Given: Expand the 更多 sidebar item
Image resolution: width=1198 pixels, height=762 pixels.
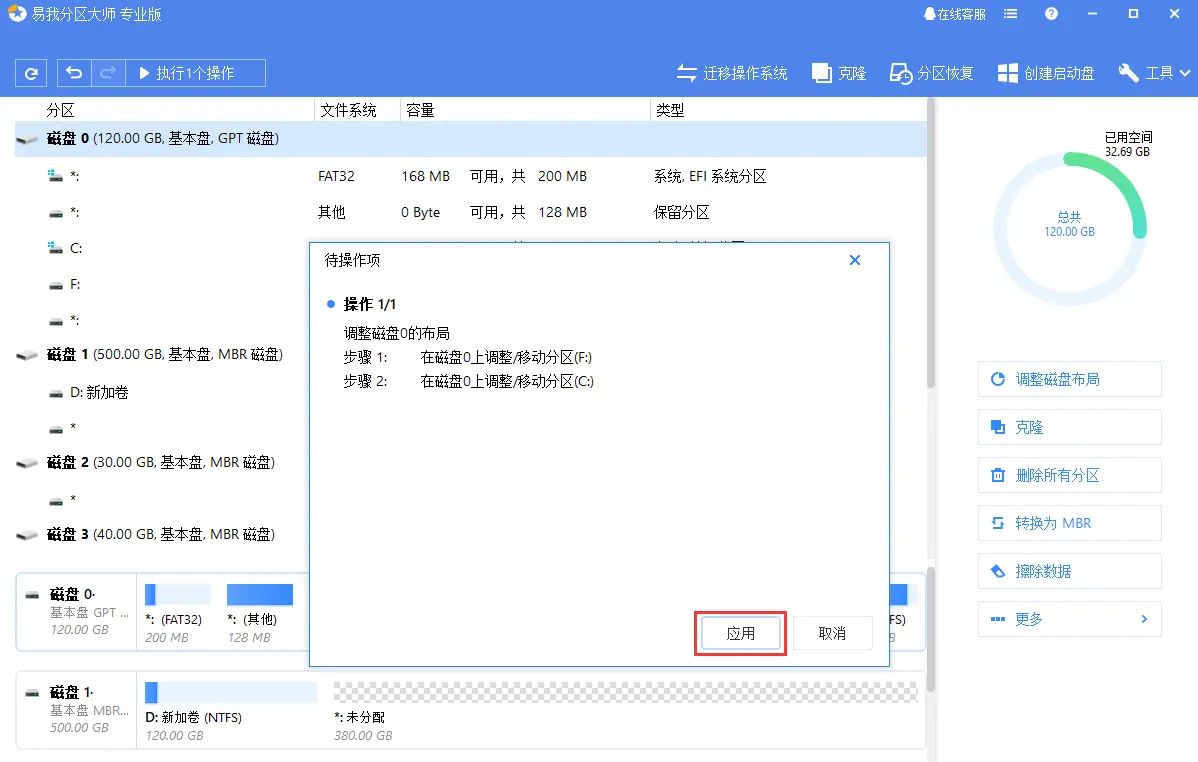Looking at the screenshot, I should 1069,618.
